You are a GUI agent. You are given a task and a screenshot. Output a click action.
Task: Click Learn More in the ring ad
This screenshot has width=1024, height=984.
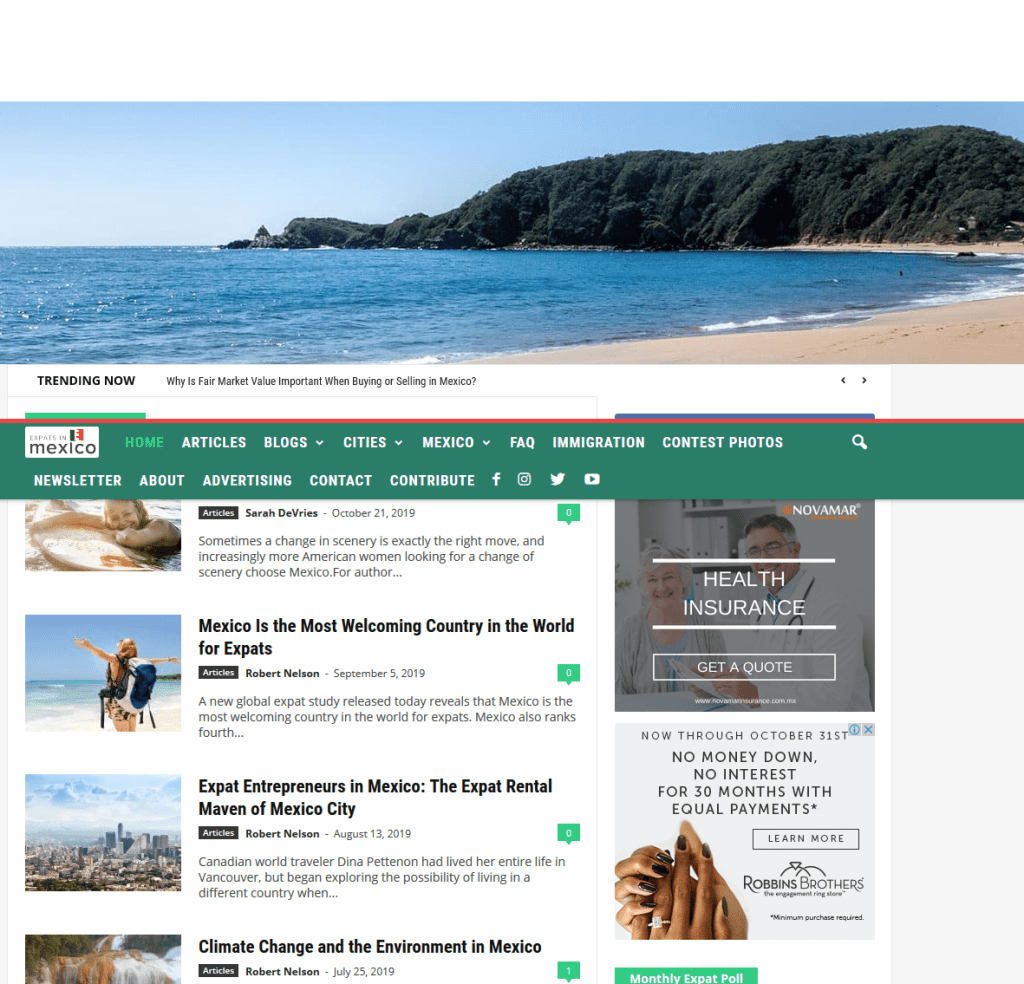[x=806, y=839]
